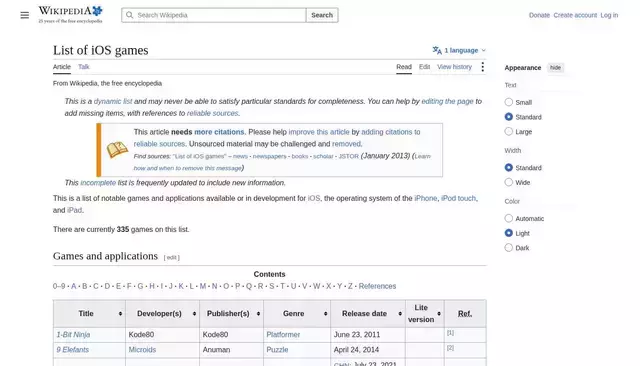Open the Puzzle genre link
The image size is (640, 366).
tap(277, 350)
